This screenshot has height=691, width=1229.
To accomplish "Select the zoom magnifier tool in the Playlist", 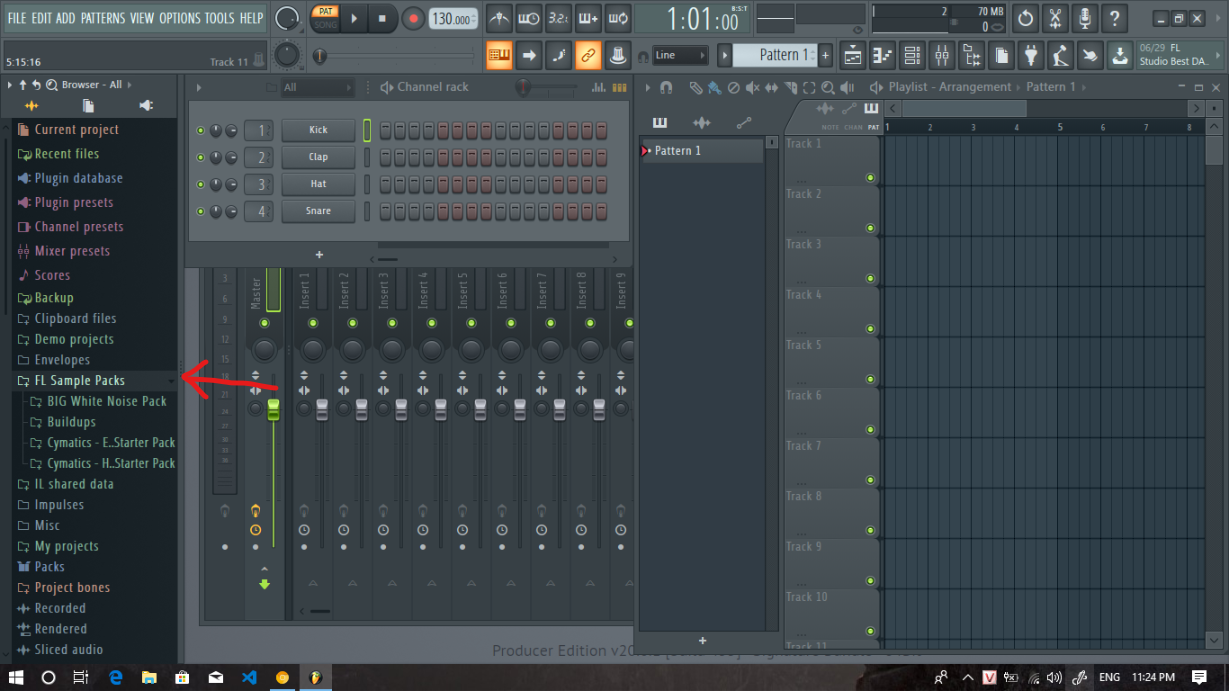I will [828, 88].
